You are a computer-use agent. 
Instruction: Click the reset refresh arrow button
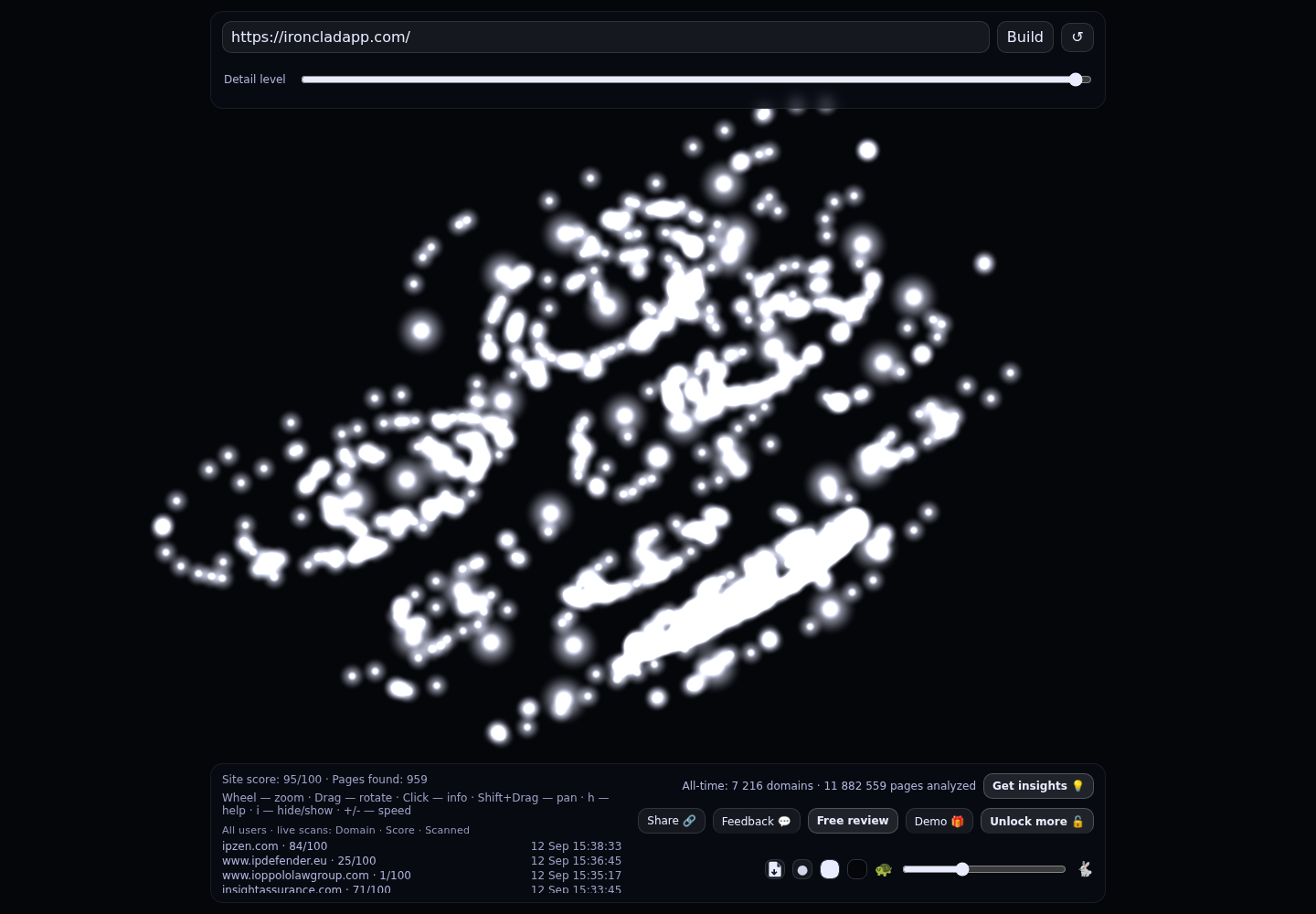tap(1077, 37)
